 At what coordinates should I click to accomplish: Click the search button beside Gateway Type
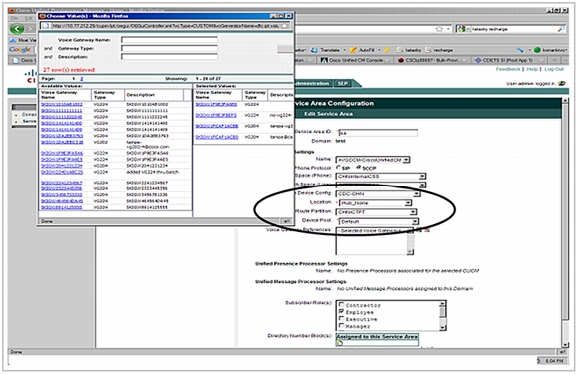point(285,49)
